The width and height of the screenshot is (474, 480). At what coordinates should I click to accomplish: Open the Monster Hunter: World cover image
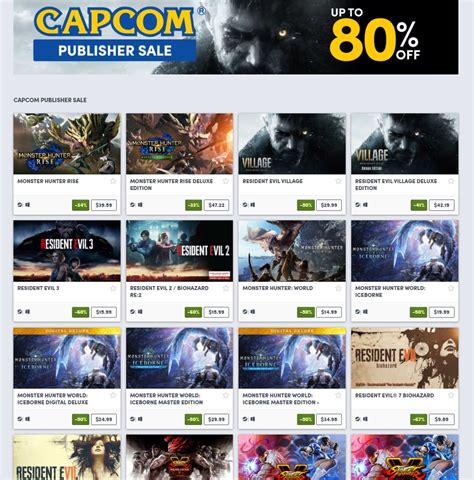[292, 251]
